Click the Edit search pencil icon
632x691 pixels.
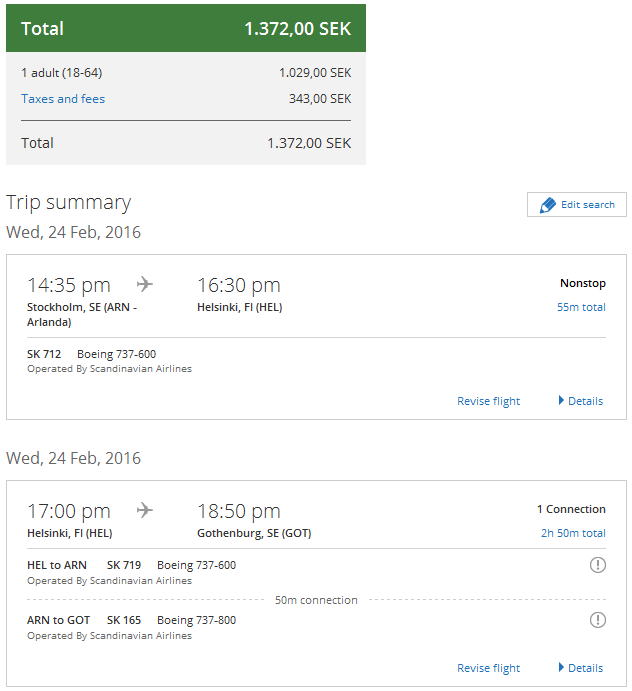(x=547, y=205)
